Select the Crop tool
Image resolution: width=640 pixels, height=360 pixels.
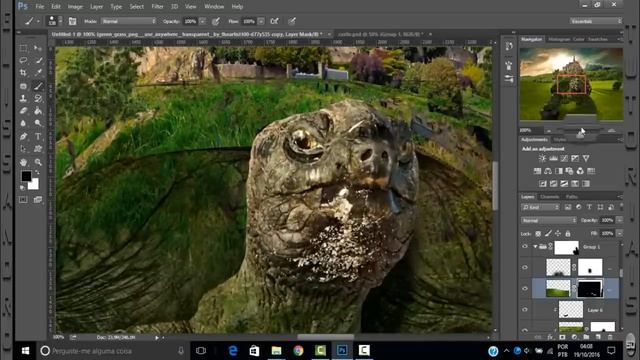click(23, 73)
